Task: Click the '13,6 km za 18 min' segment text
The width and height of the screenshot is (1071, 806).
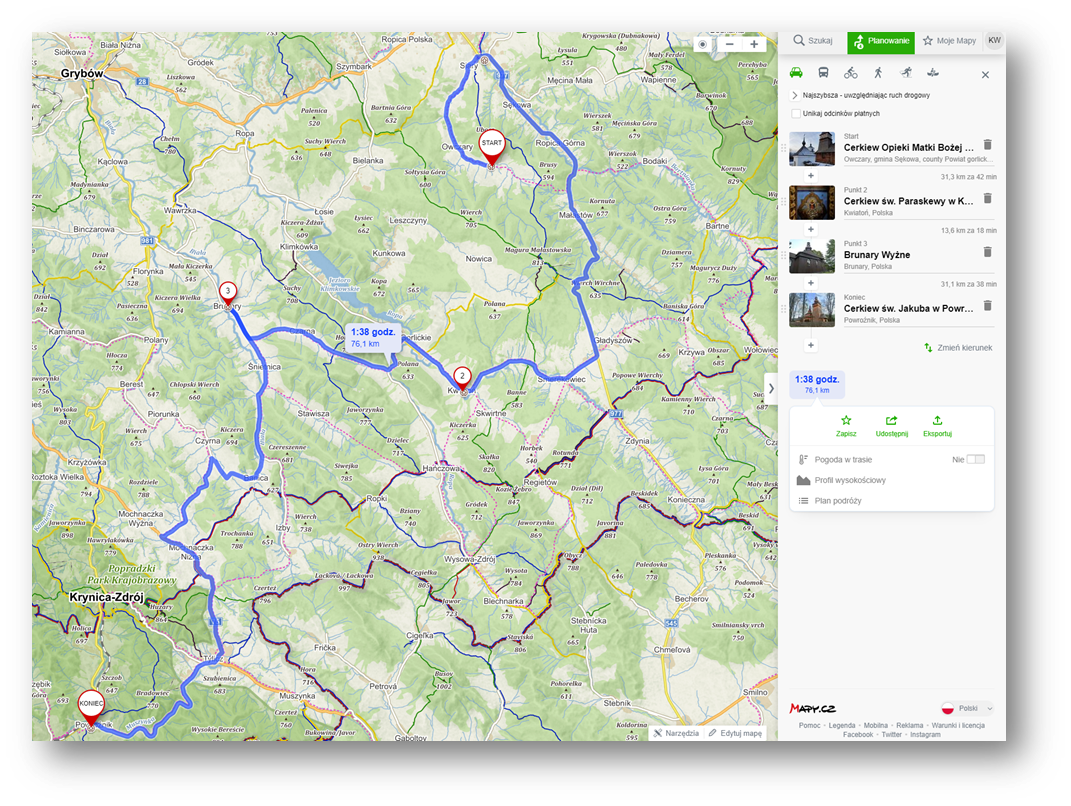Action: click(969, 231)
